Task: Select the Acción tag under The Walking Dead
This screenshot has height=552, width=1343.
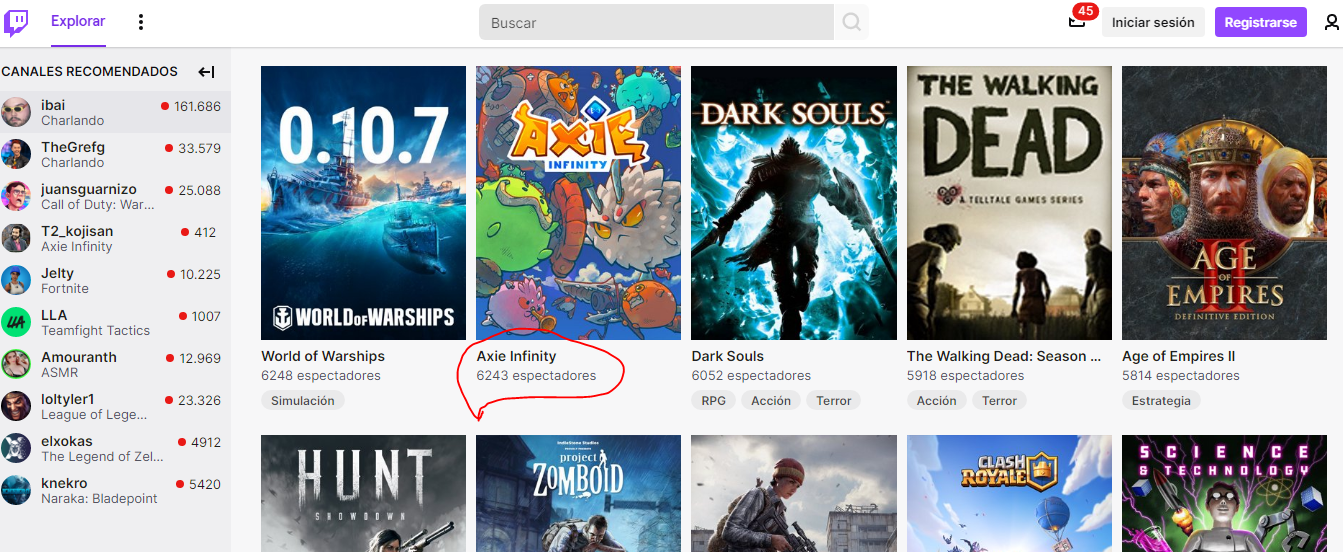Action: point(937,400)
